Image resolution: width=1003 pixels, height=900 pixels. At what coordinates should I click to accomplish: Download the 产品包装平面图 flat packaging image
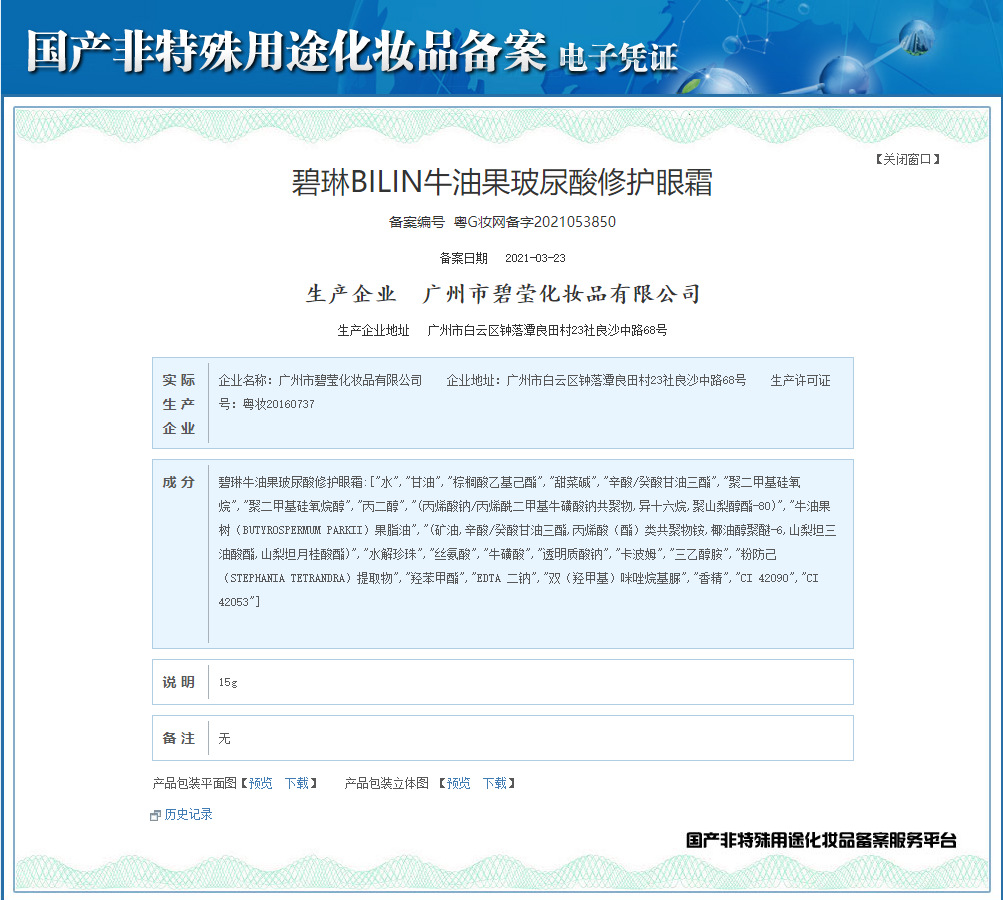click(296, 783)
